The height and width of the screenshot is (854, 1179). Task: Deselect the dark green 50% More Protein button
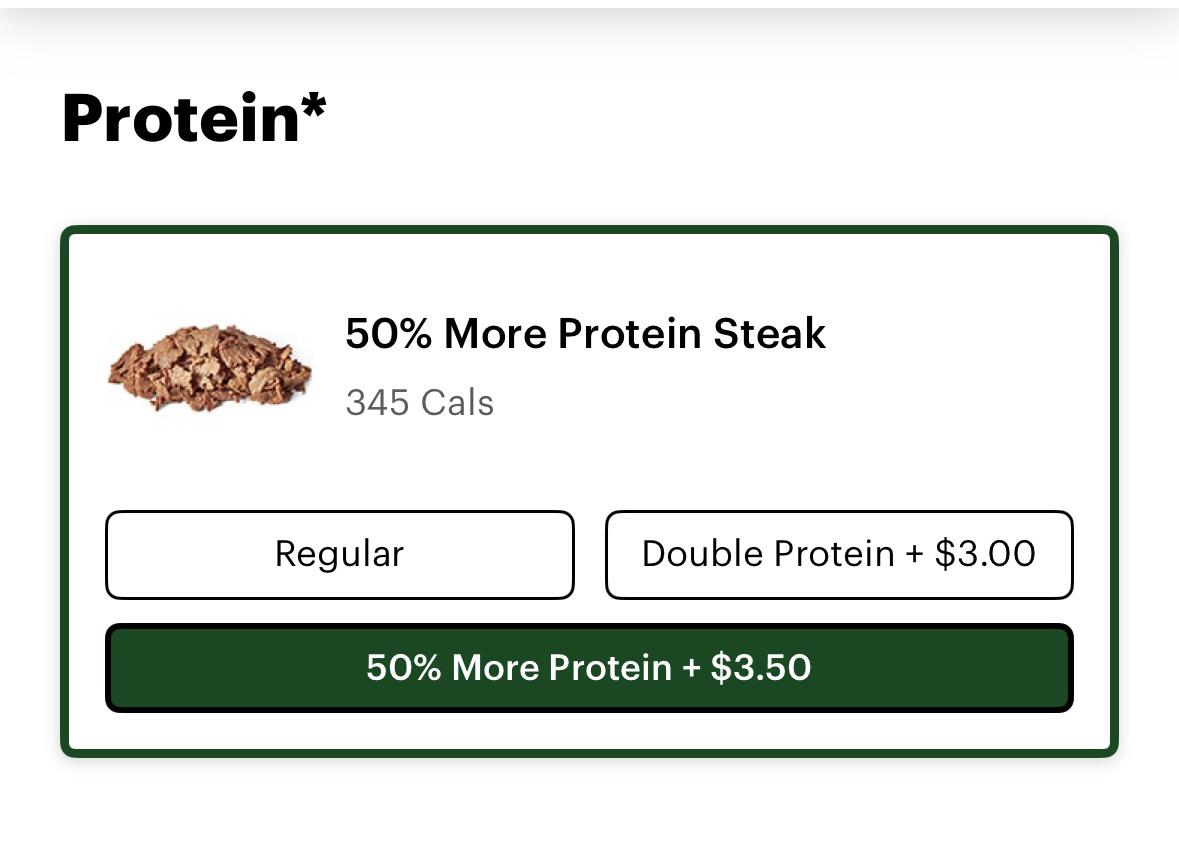[x=589, y=668]
